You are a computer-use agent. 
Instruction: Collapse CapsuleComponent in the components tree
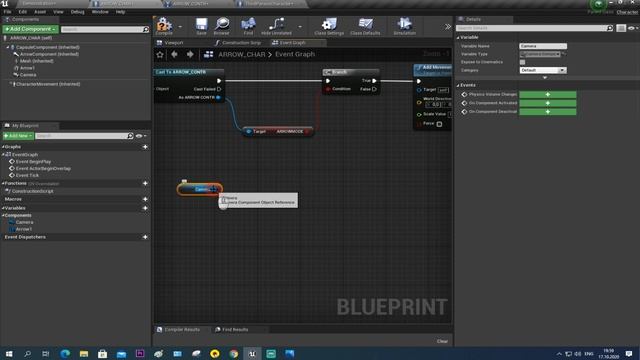pos(8,47)
